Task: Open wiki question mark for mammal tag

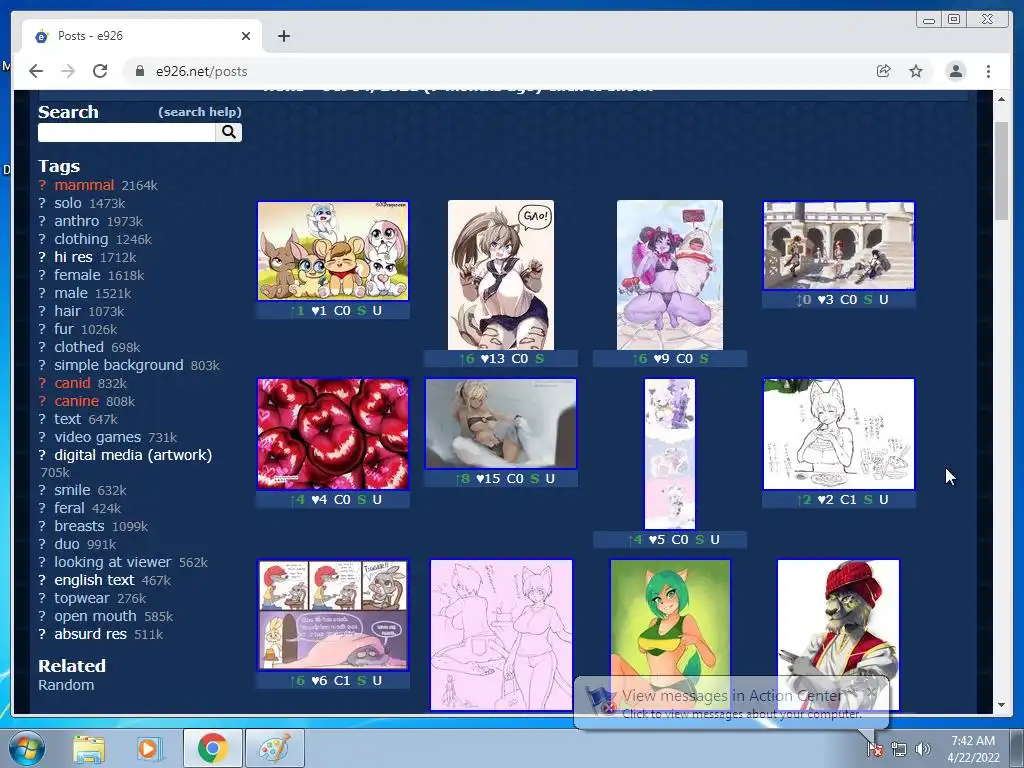Action: tap(42, 185)
